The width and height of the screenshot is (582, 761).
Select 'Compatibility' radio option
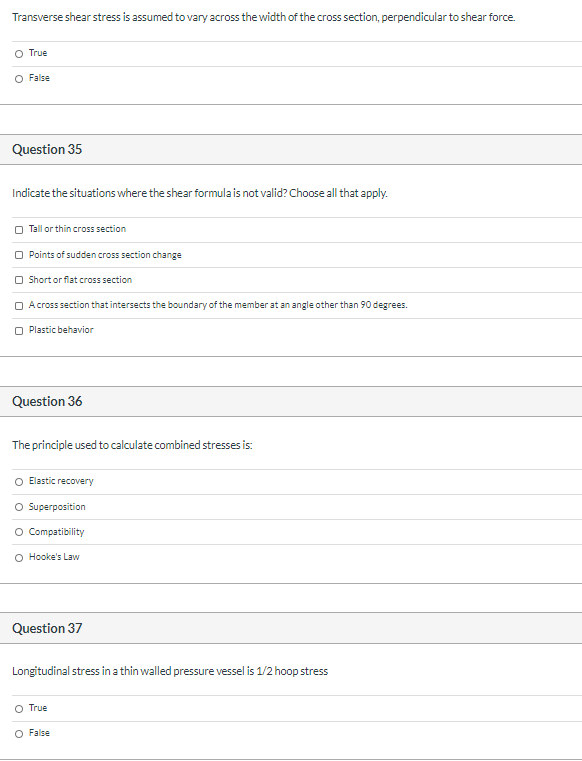click(19, 532)
